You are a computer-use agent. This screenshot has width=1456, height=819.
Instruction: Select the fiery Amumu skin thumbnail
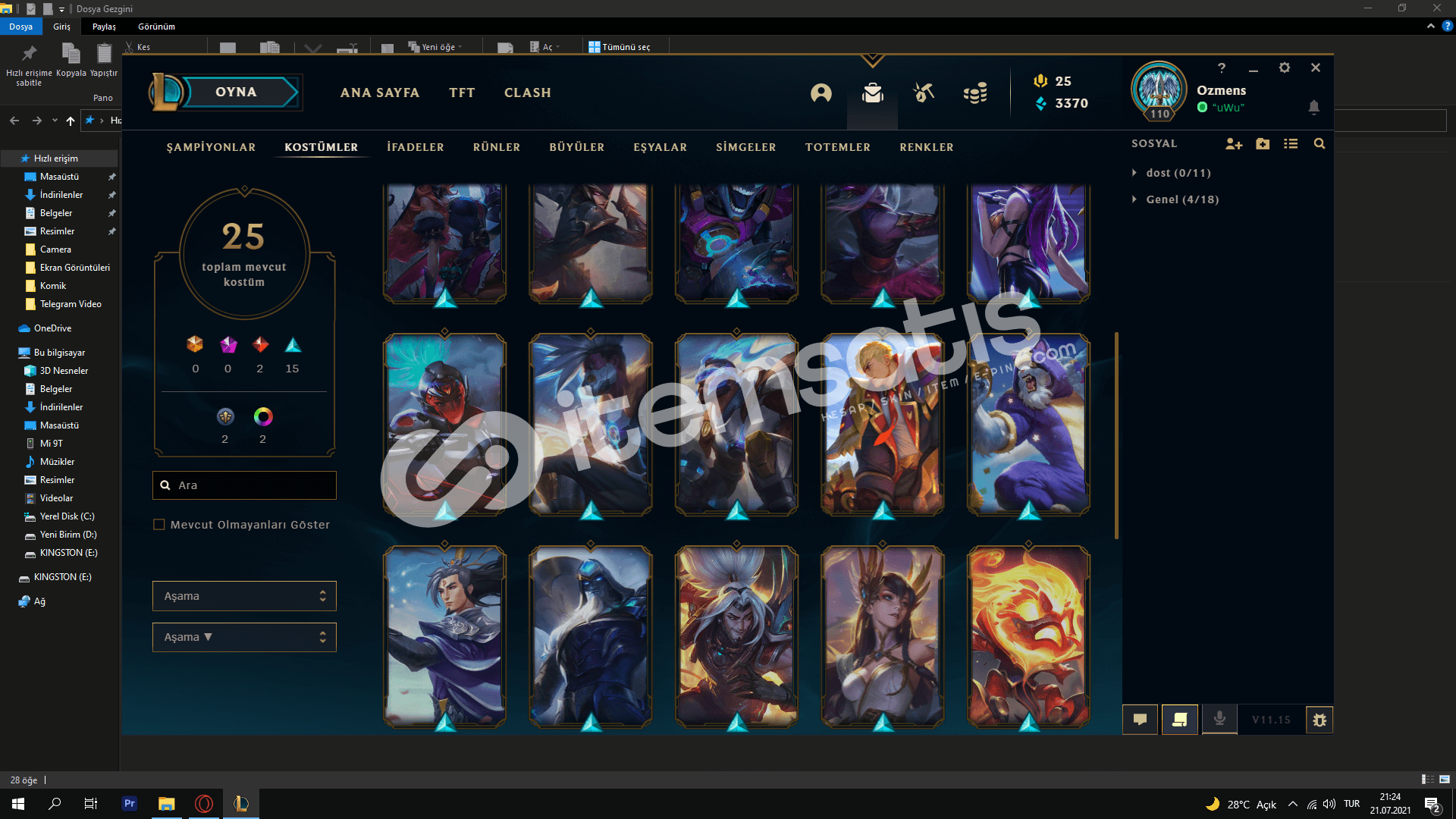pyautogui.click(x=1028, y=637)
